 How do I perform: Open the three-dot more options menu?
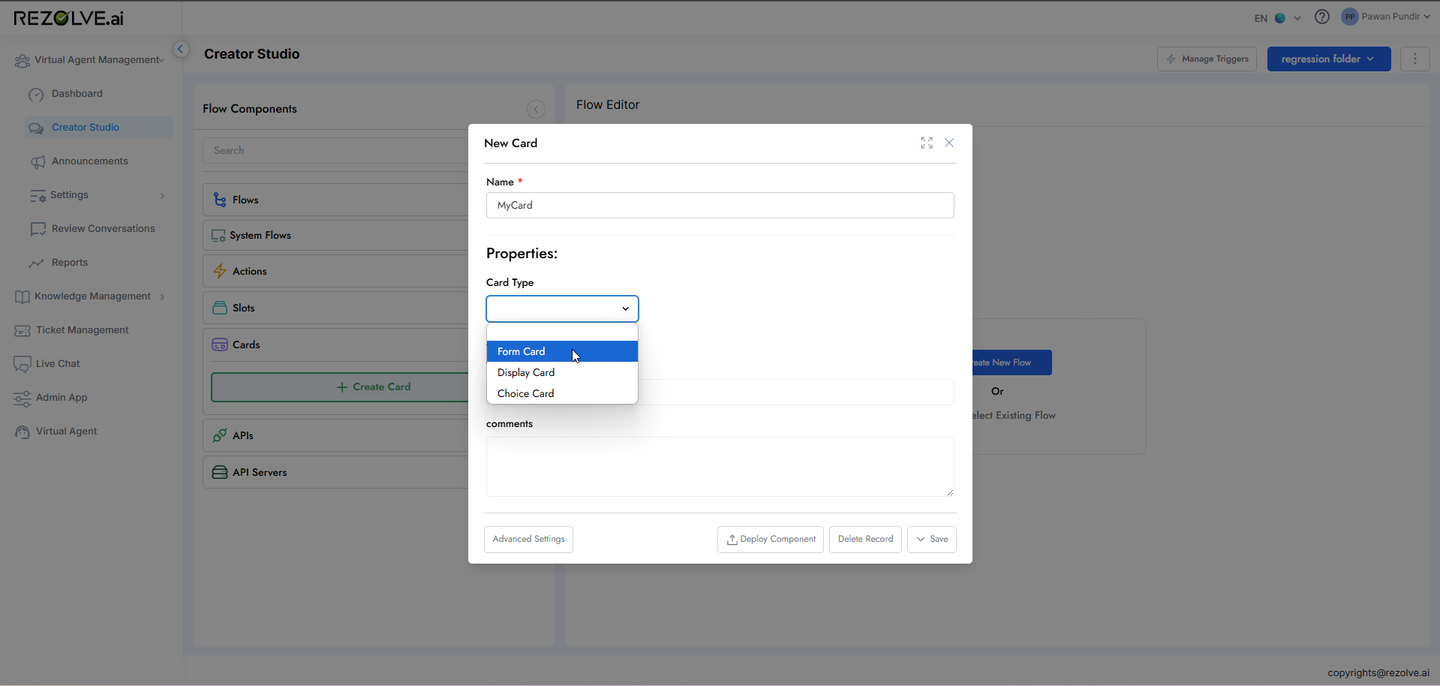tap(1414, 59)
